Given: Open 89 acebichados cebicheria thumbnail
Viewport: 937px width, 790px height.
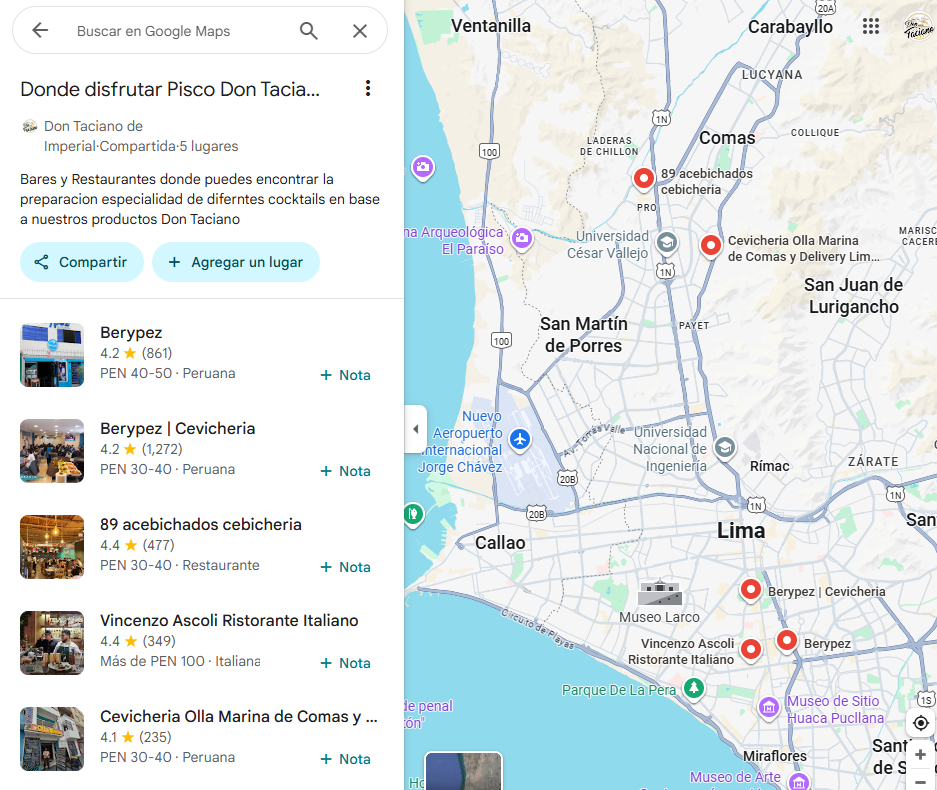Looking at the screenshot, I should [52, 547].
